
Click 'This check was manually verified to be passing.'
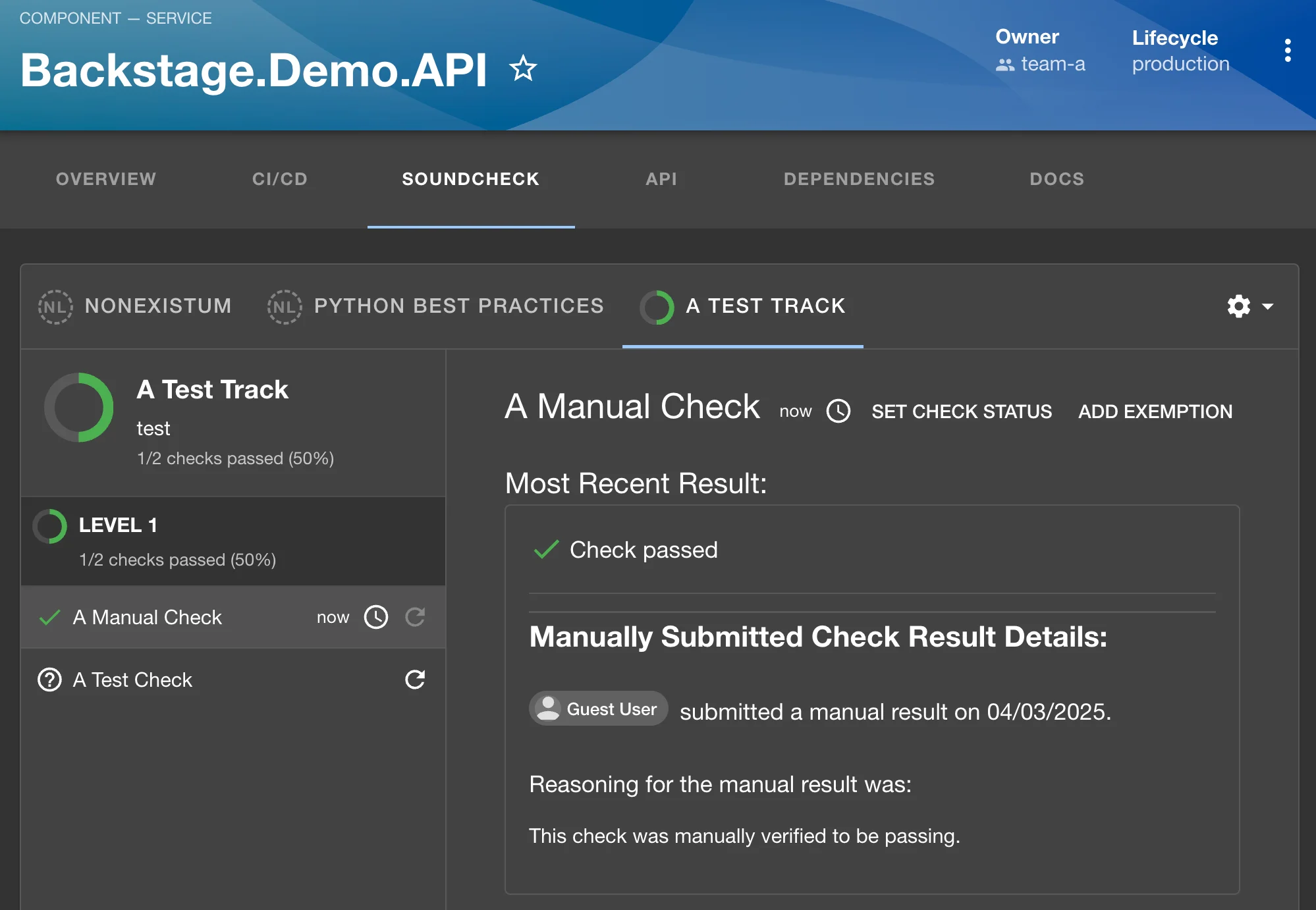[744, 836]
